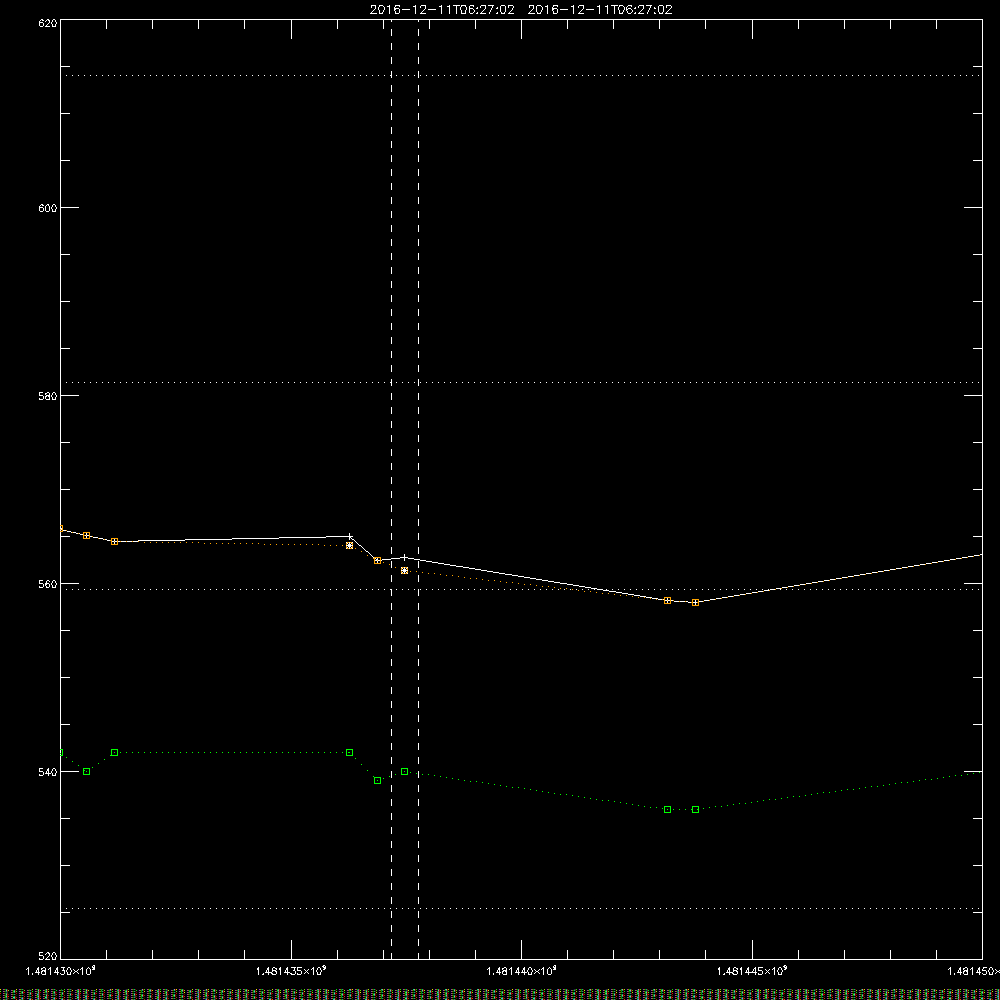Click the 580 y-axis label

point(49,396)
